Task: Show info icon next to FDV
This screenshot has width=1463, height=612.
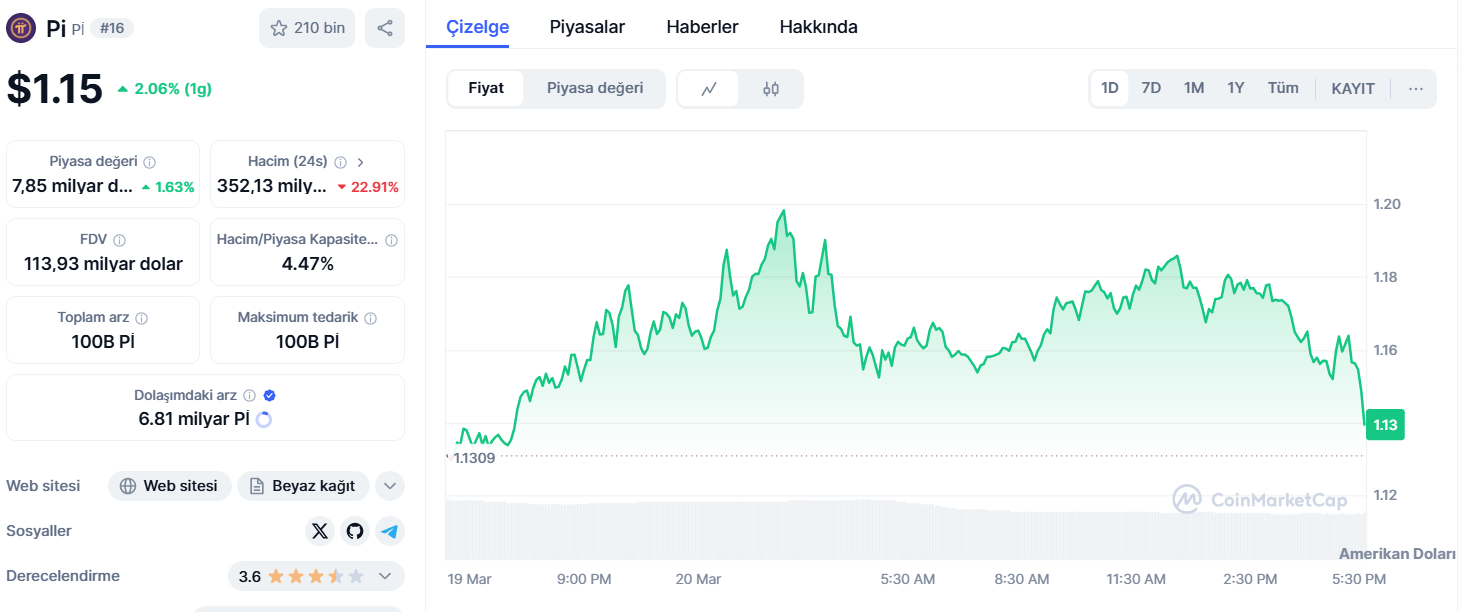Action: coord(120,240)
